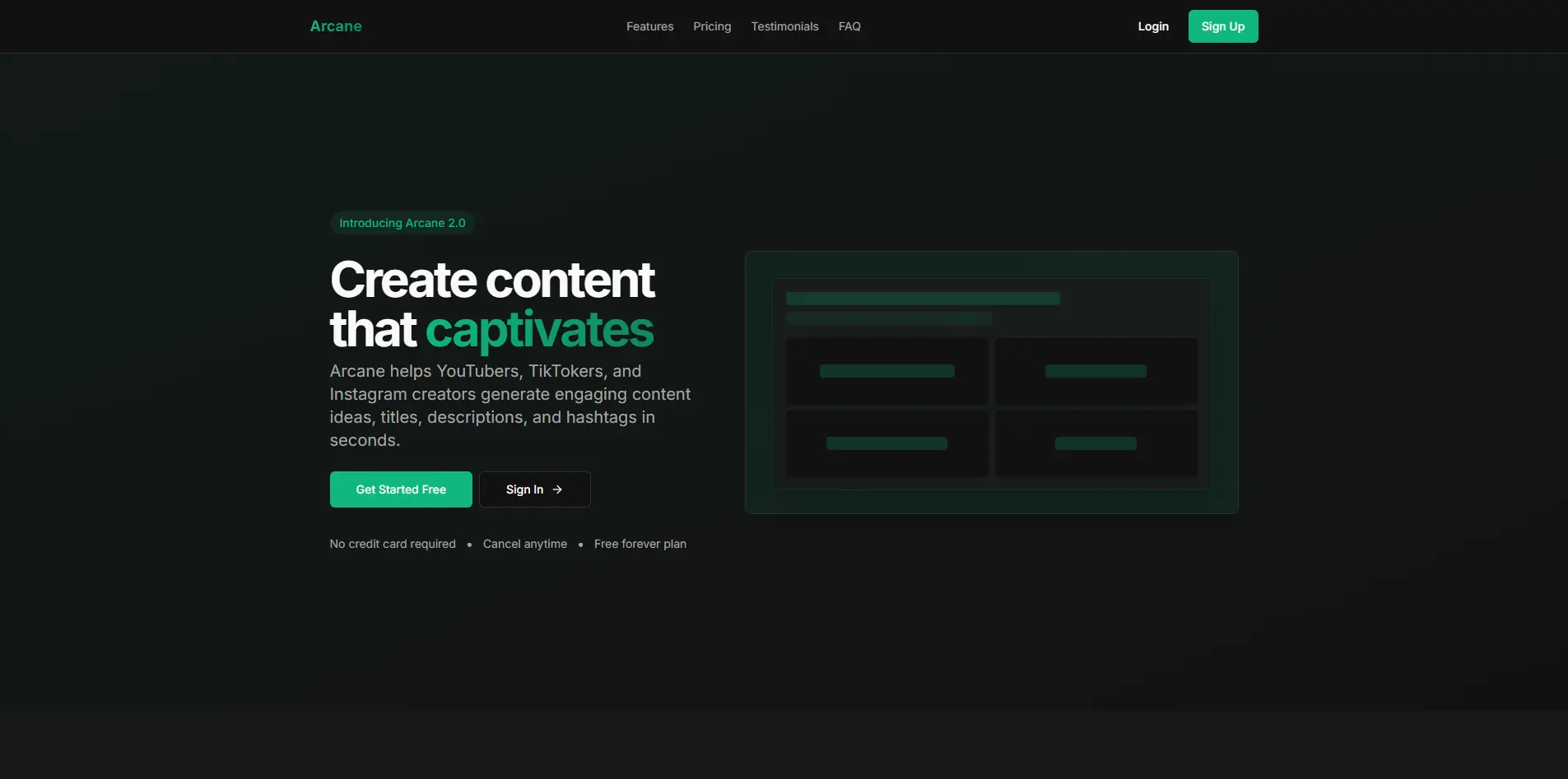The image size is (1568, 779).
Task: Click the Sign In button
Action: coord(534,489)
